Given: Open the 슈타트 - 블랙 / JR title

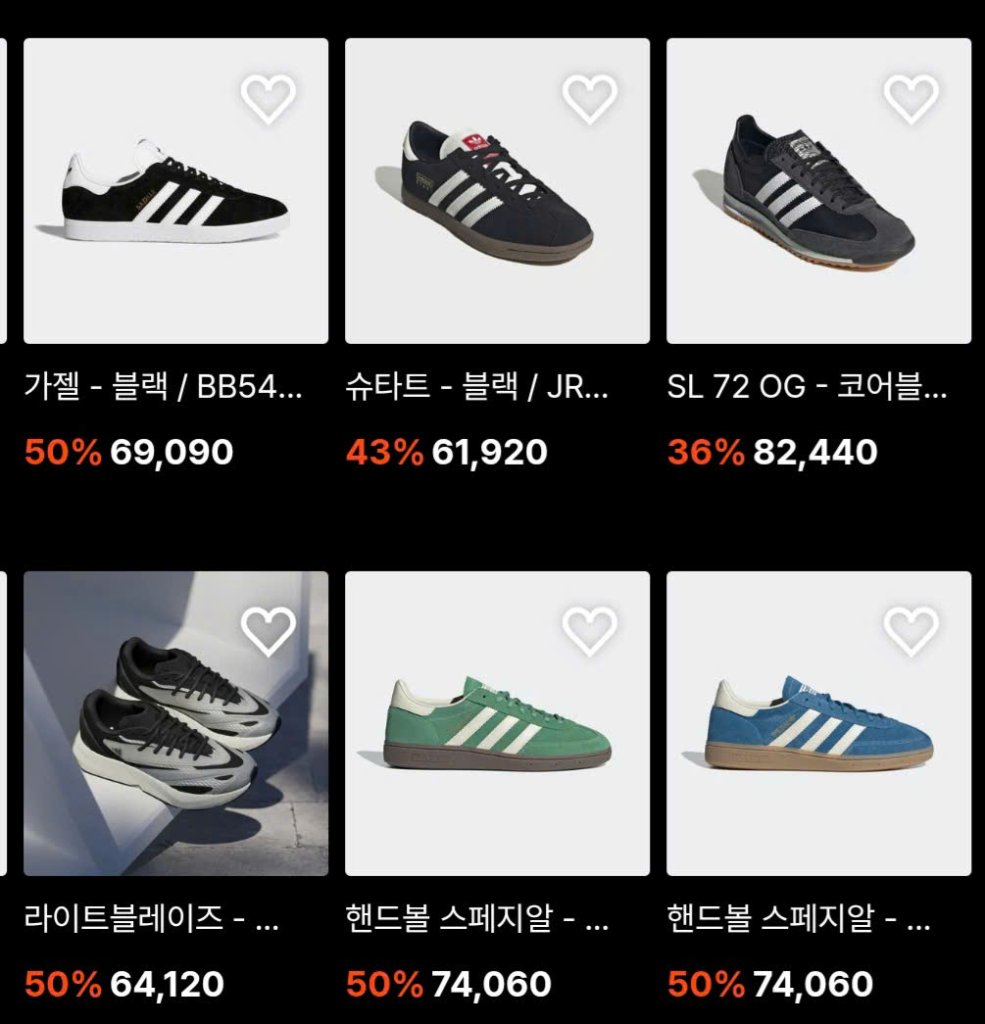Looking at the screenshot, I should click(477, 387).
